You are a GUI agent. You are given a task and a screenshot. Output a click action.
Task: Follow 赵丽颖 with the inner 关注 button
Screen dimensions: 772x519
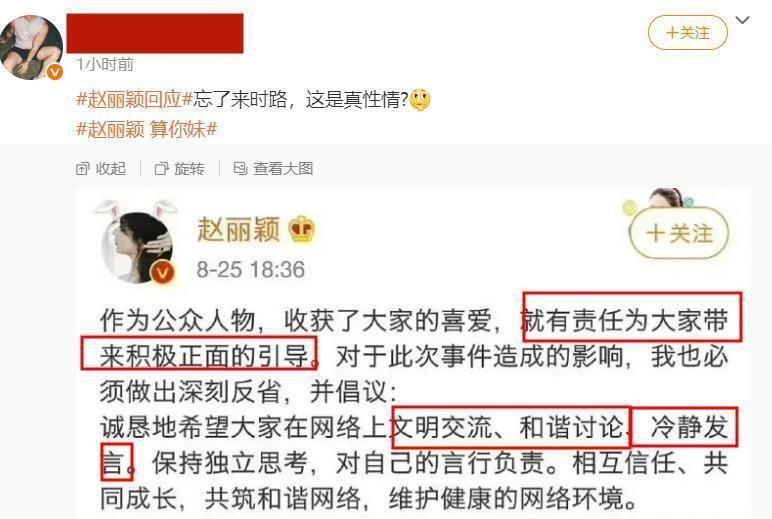pos(679,233)
